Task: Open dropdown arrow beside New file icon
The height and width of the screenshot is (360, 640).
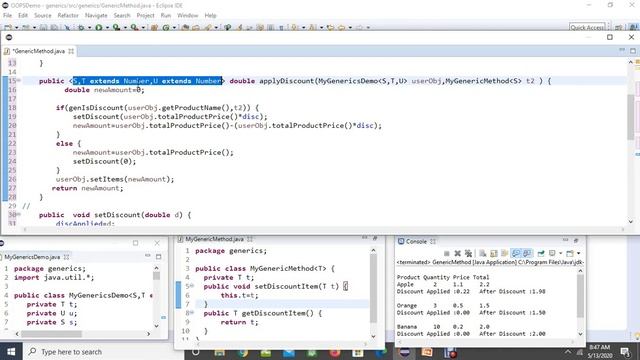Action: click(x=16, y=28)
